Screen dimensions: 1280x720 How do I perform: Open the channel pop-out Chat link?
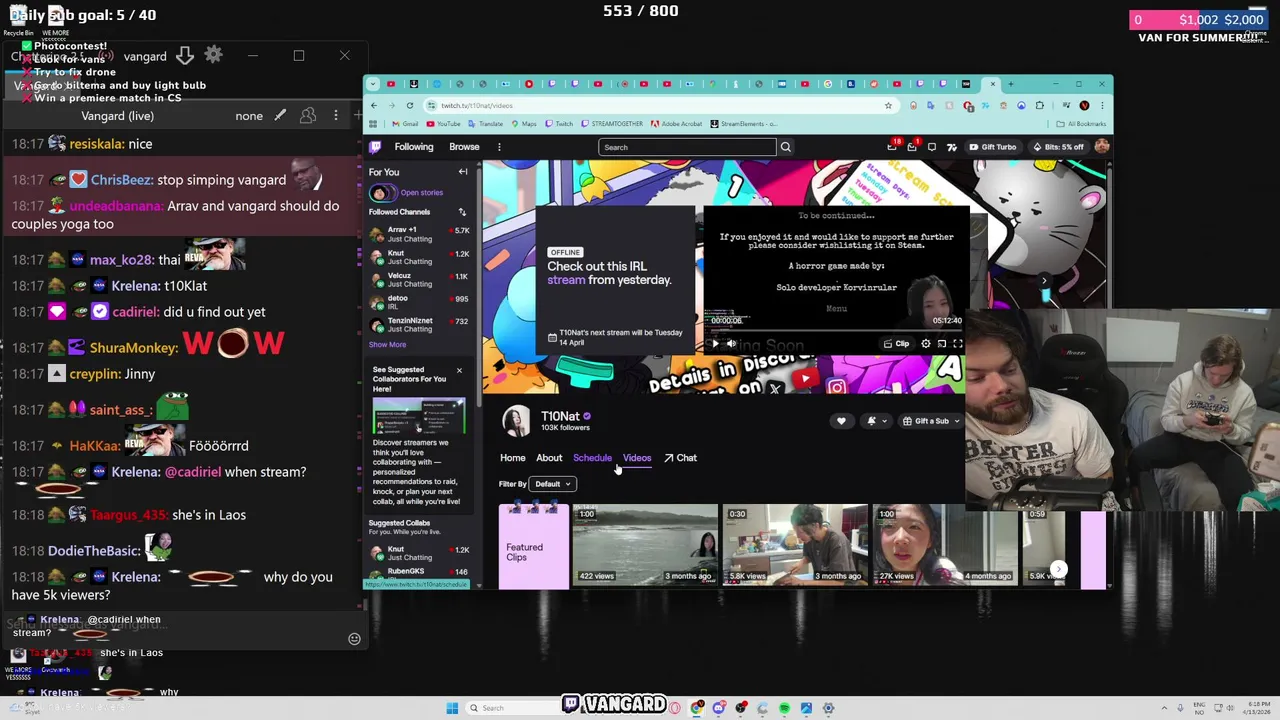pyautogui.click(x=681, y=458)
